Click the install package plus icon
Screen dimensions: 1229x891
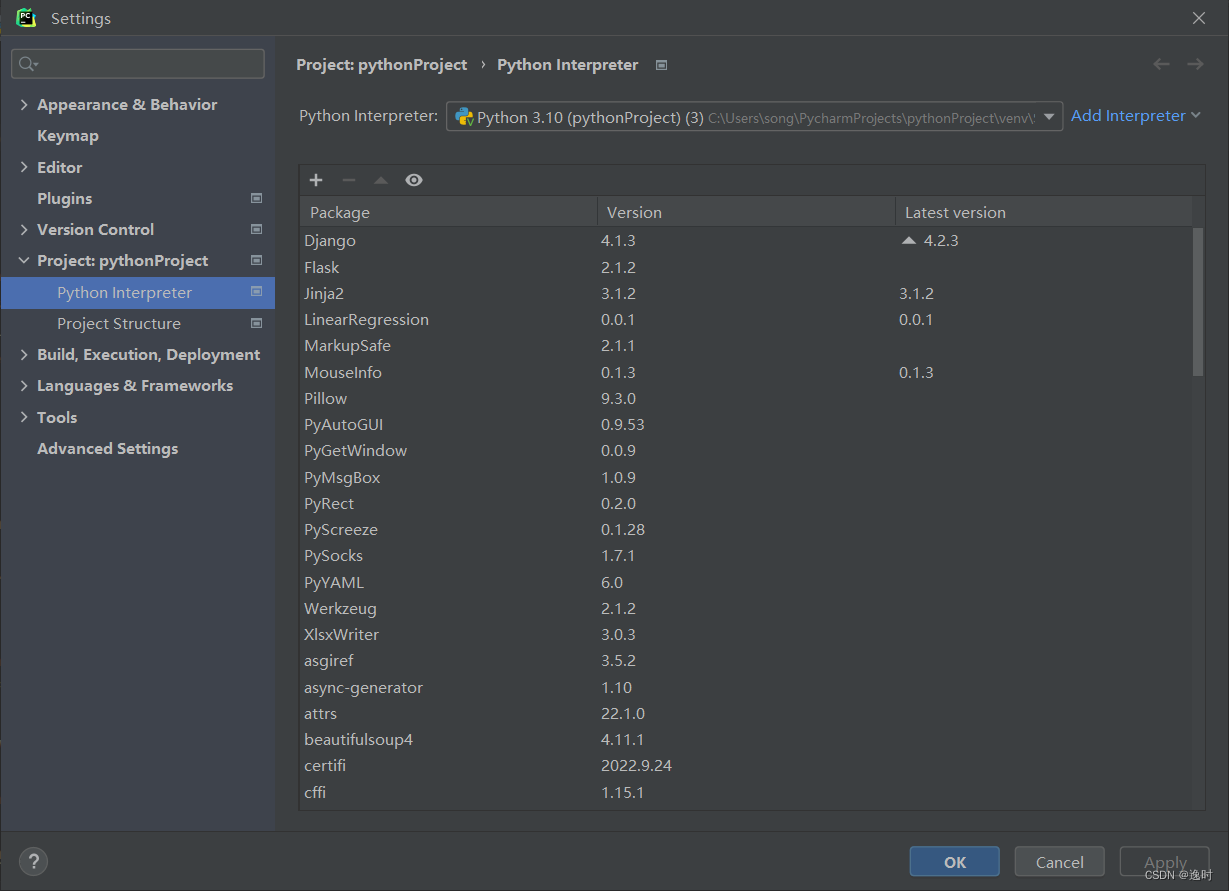316,180
